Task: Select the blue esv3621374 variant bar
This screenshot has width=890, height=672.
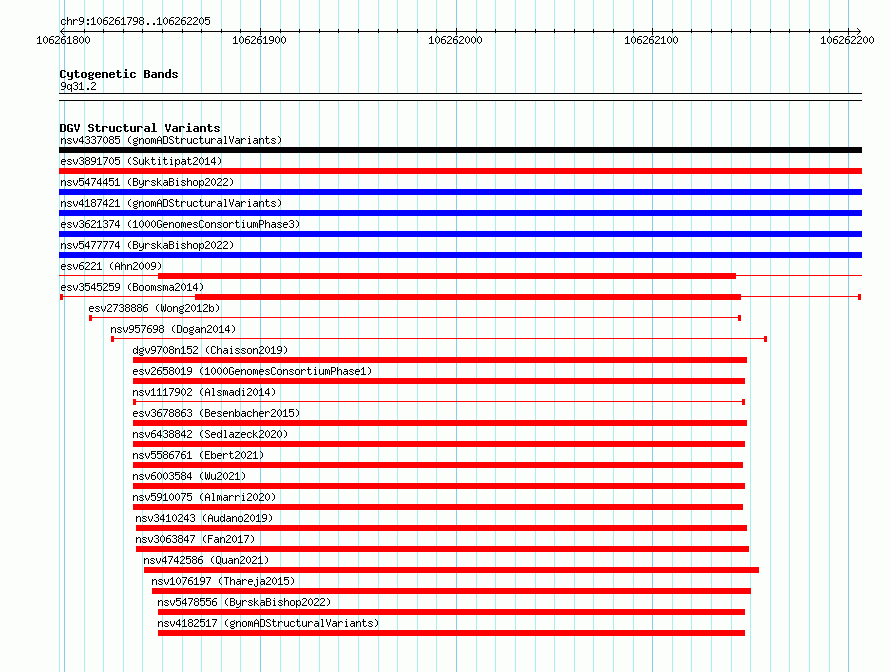Action: point(460,234)
